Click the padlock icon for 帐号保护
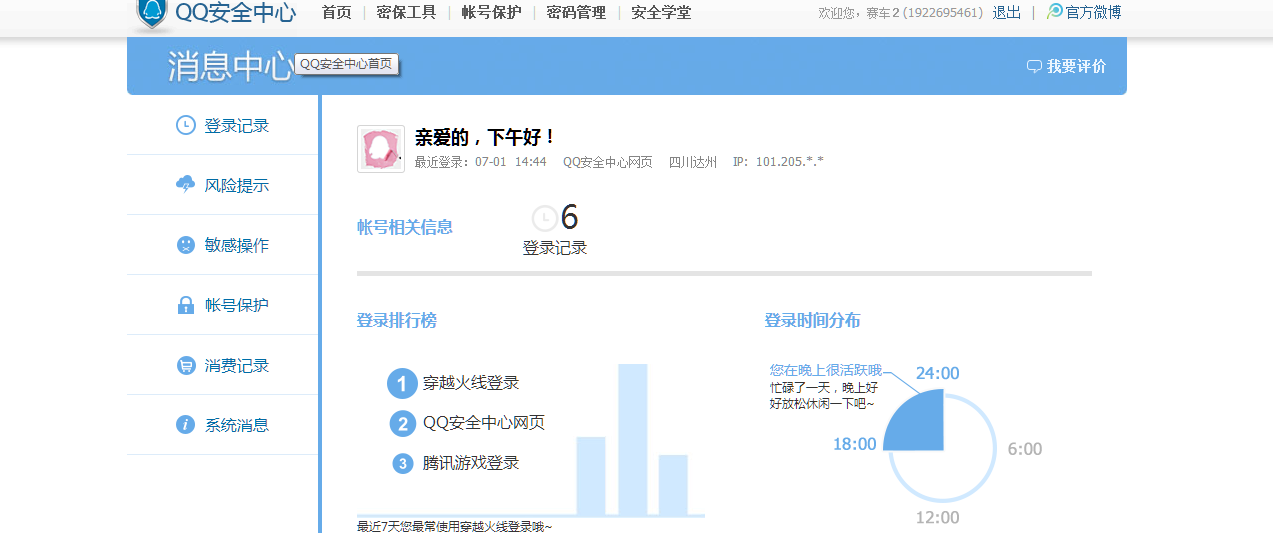This screenshot has height=533, width=1273. coord(185,305)
